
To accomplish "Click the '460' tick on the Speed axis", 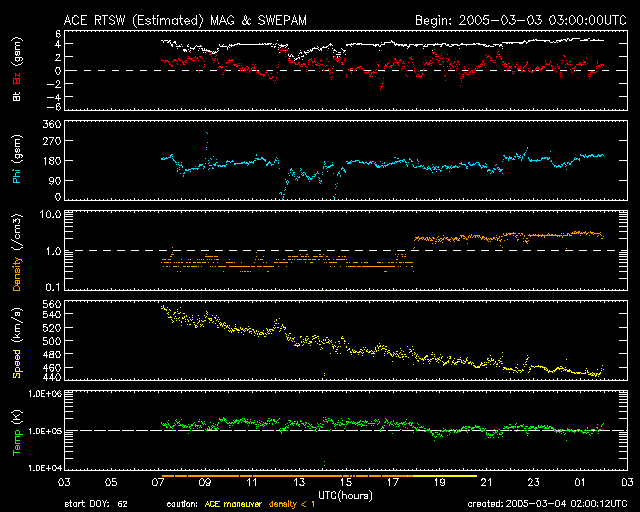I will click(x=52, y=368).
